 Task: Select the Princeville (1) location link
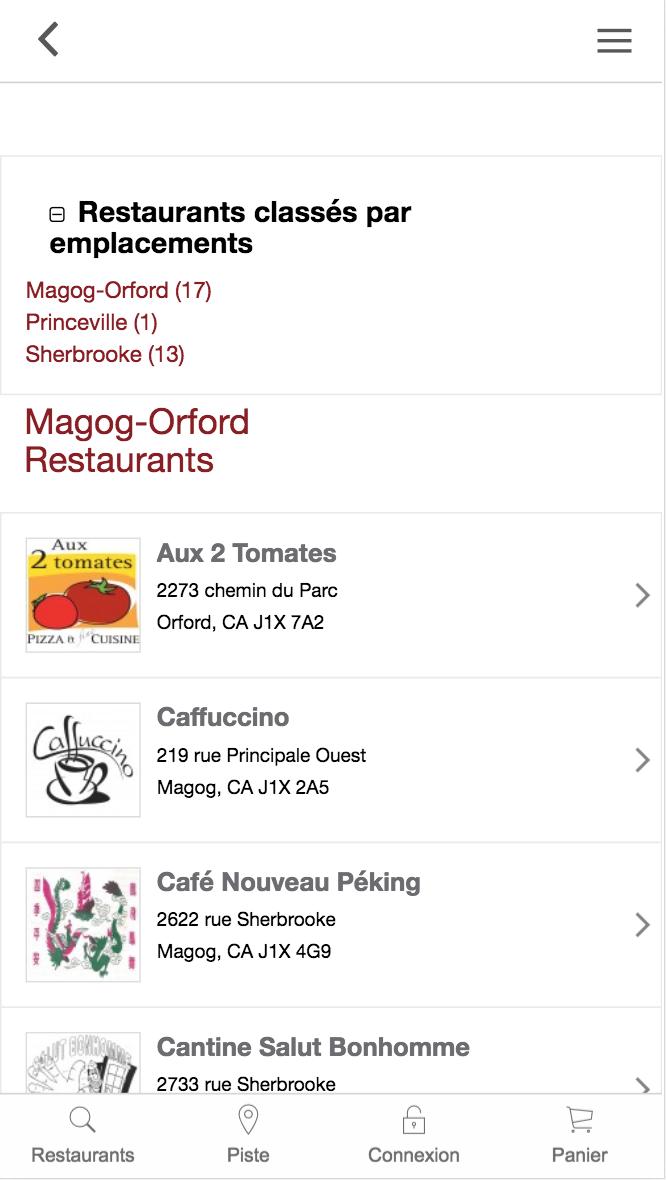[x=92, y=323]
